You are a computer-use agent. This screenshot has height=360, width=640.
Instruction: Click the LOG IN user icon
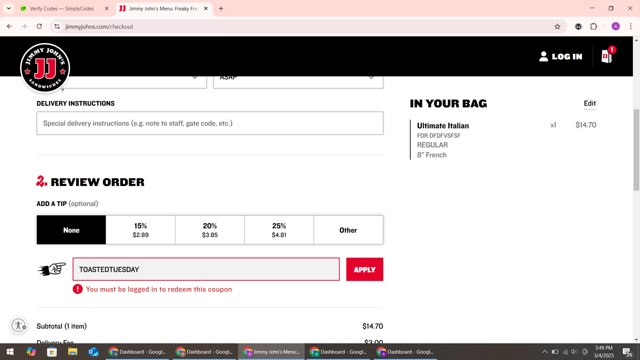(x=543, y=56)
